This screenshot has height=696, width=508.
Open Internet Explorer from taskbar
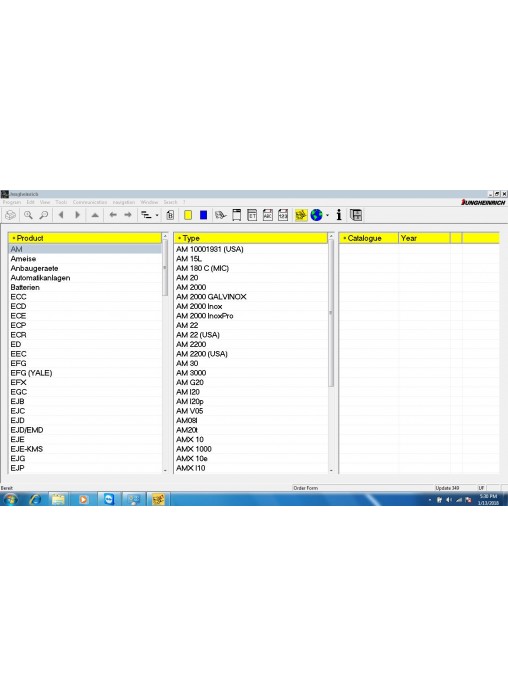click(x=35, y=499)
